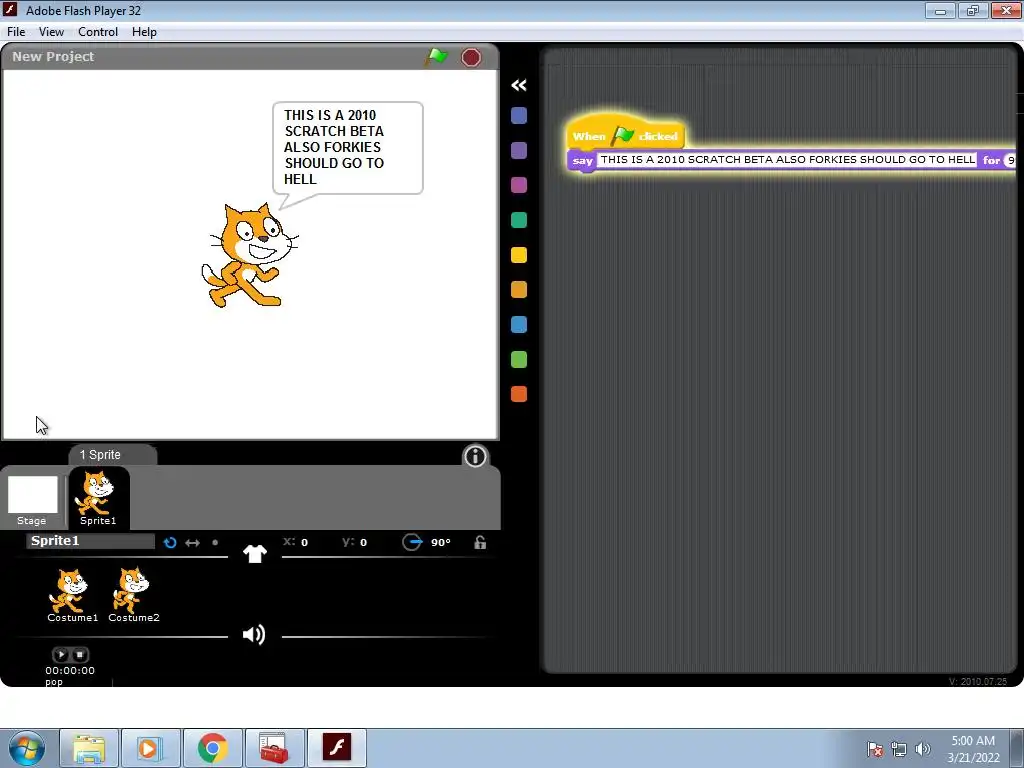The height and width of the screenshot is (768, 1024).
Task: Click the Scratch cat sprite on stage
Action: point(249,255)
